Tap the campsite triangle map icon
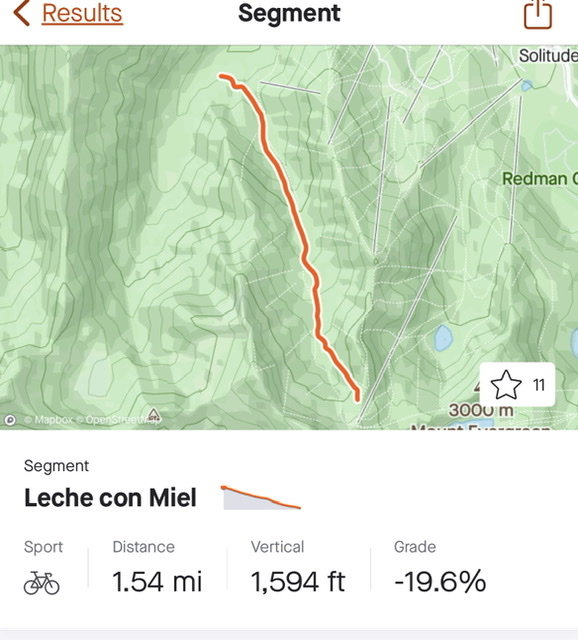Viewport: 578px width, 640px height. point(153,415)
